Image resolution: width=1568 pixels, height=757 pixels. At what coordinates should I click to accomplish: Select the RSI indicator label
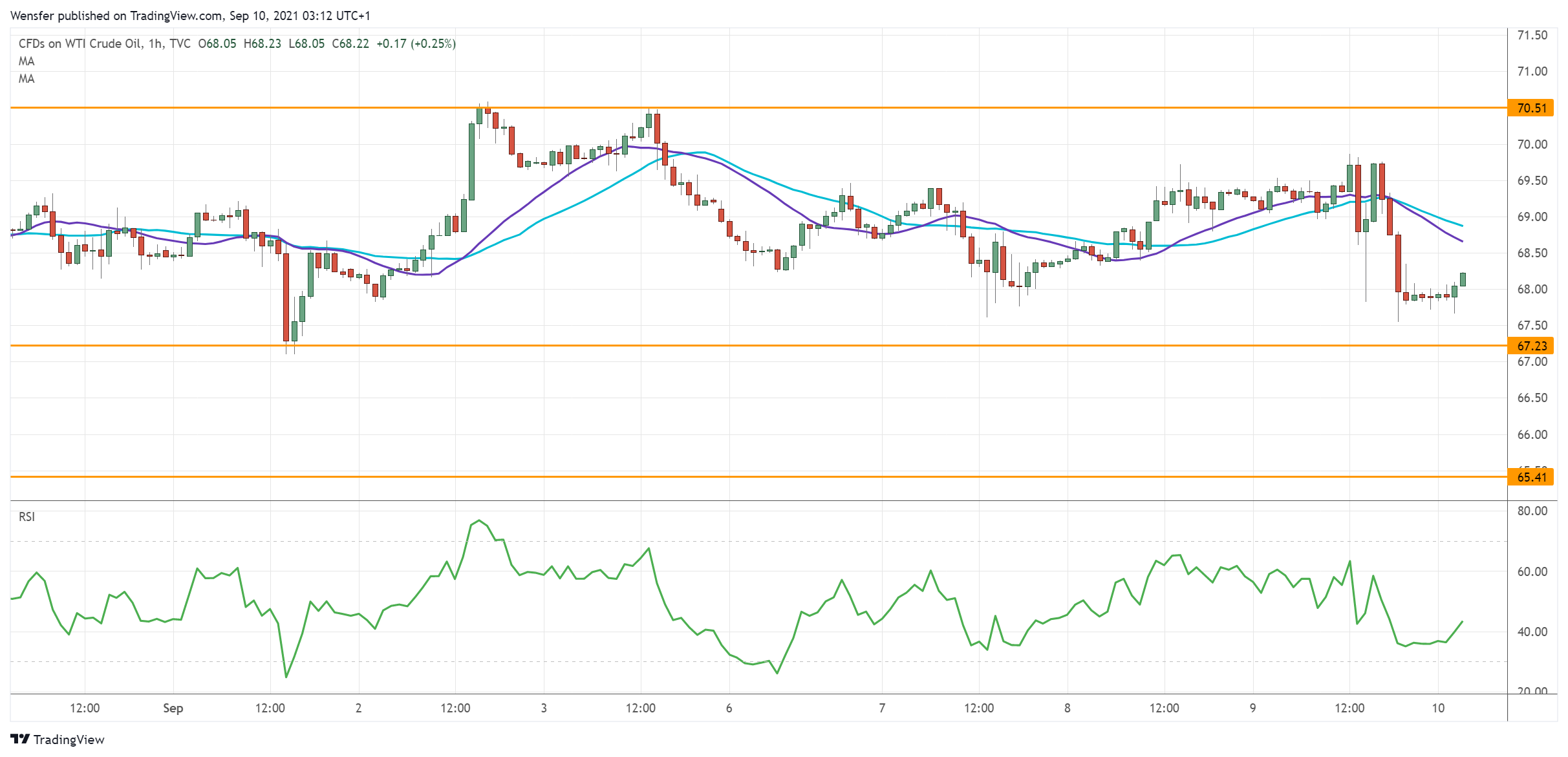coord(28,517)
